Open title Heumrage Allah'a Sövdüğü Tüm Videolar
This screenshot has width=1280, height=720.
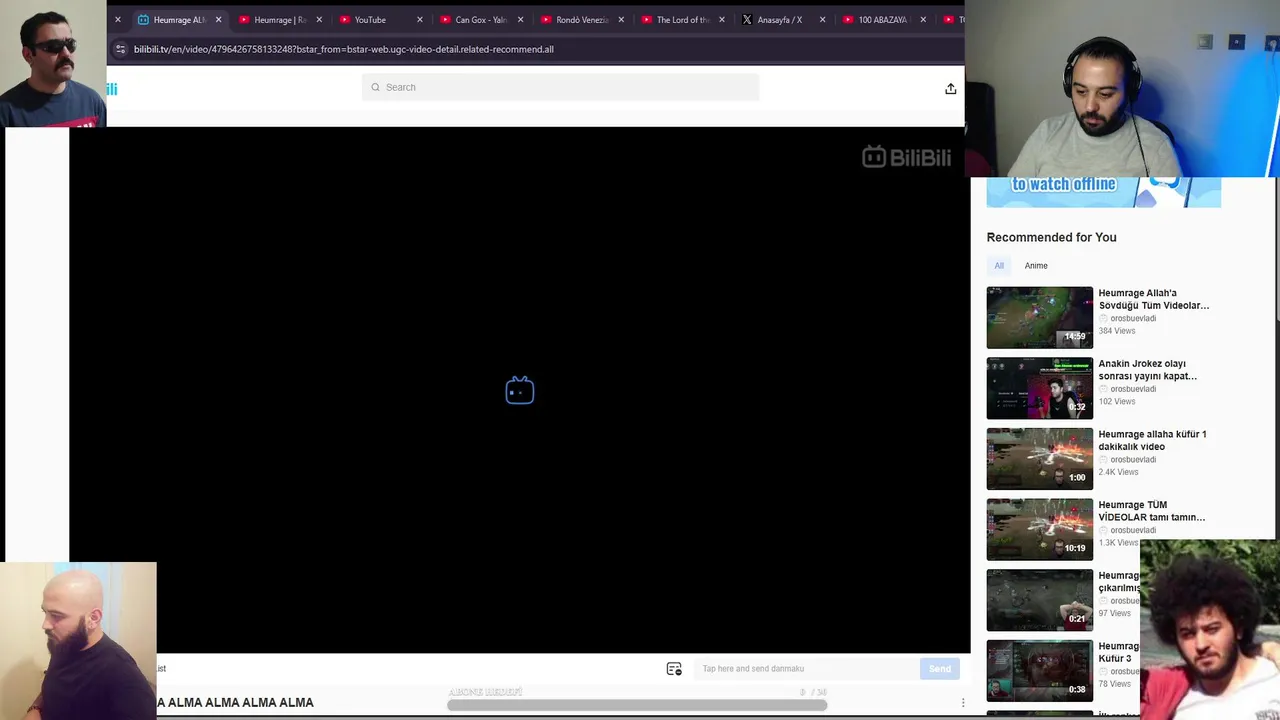coord(1154,299)
